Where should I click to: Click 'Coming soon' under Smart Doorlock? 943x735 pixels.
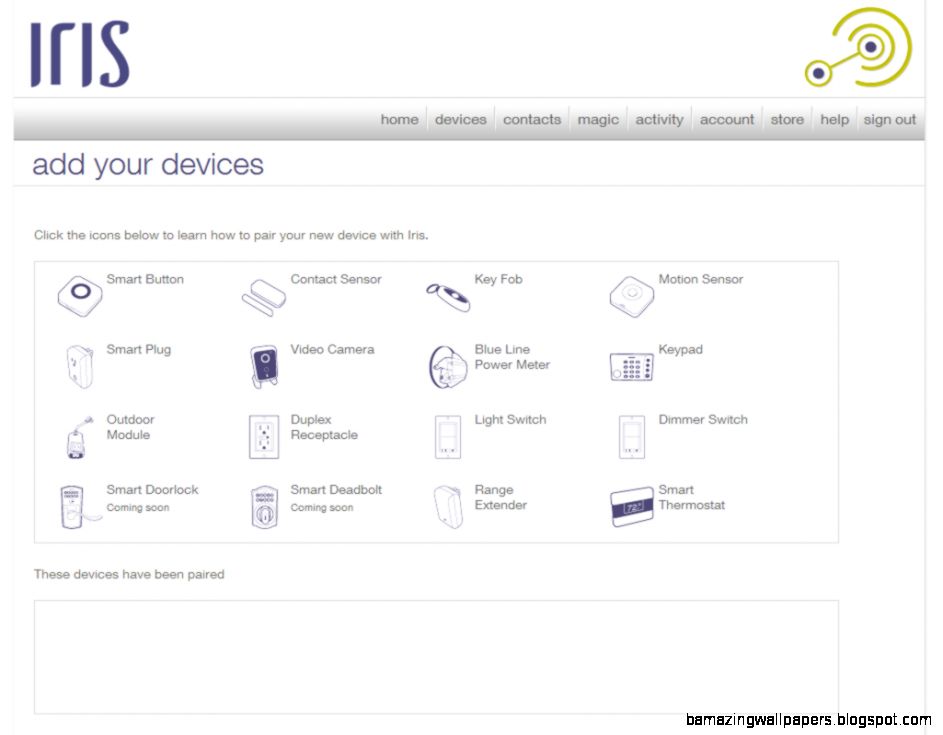[x=138, y=508]
